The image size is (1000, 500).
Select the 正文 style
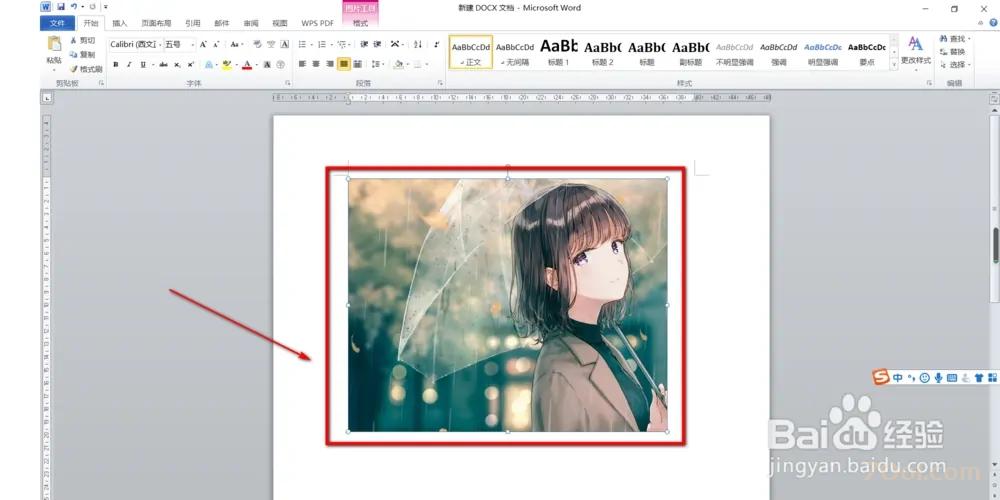click(x=471, y=52)
